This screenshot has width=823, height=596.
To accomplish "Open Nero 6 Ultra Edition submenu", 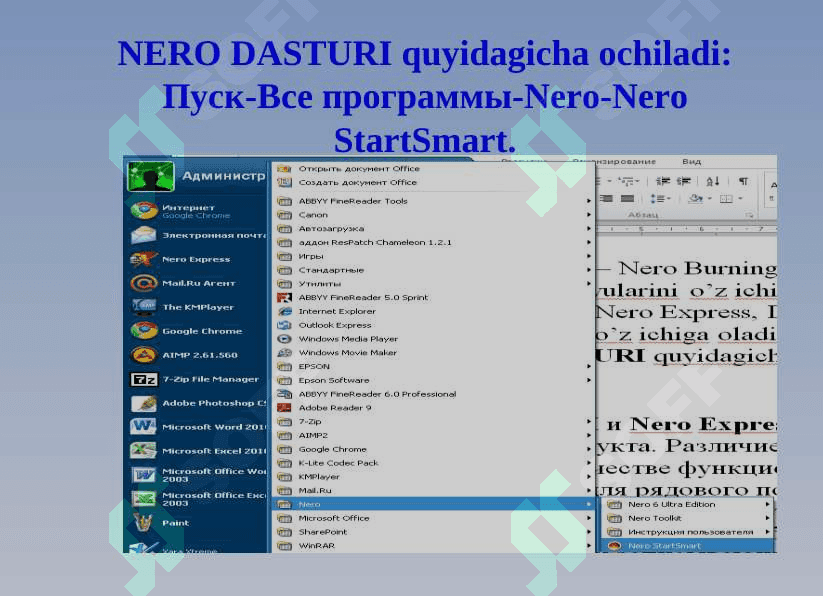I will point(689,504).
